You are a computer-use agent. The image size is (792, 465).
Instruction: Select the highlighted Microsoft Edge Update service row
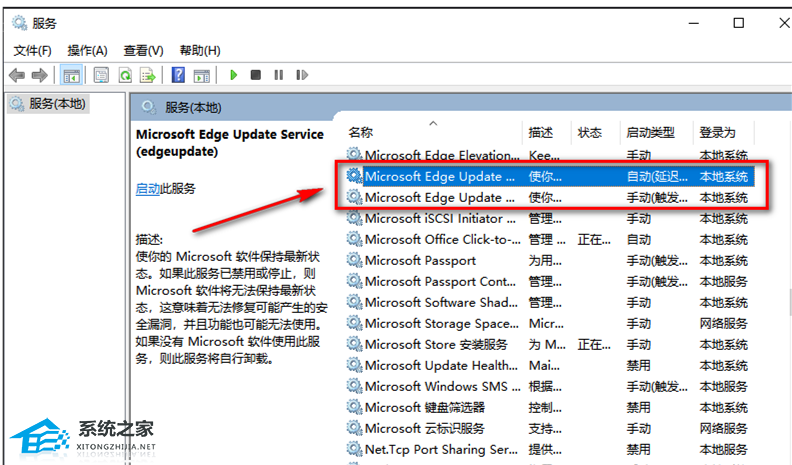pos(550,176)
